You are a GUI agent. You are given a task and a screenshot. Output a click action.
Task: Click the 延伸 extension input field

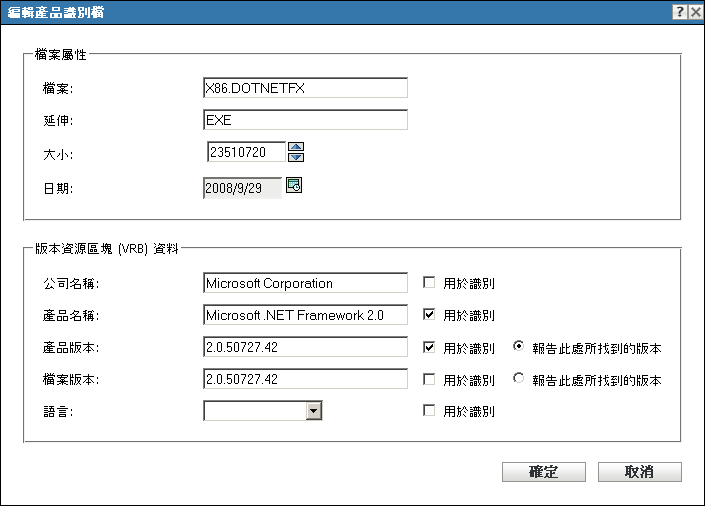pos(305,120)
